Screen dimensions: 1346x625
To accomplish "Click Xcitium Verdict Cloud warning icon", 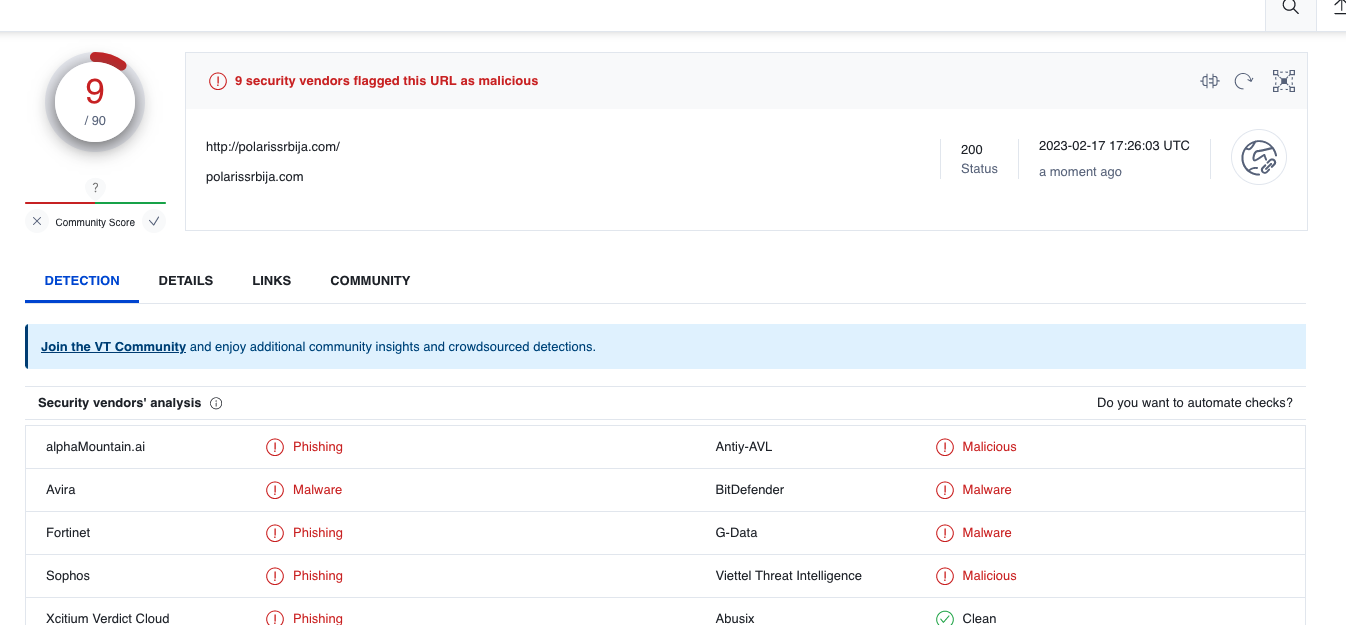I will coord(275,618).
